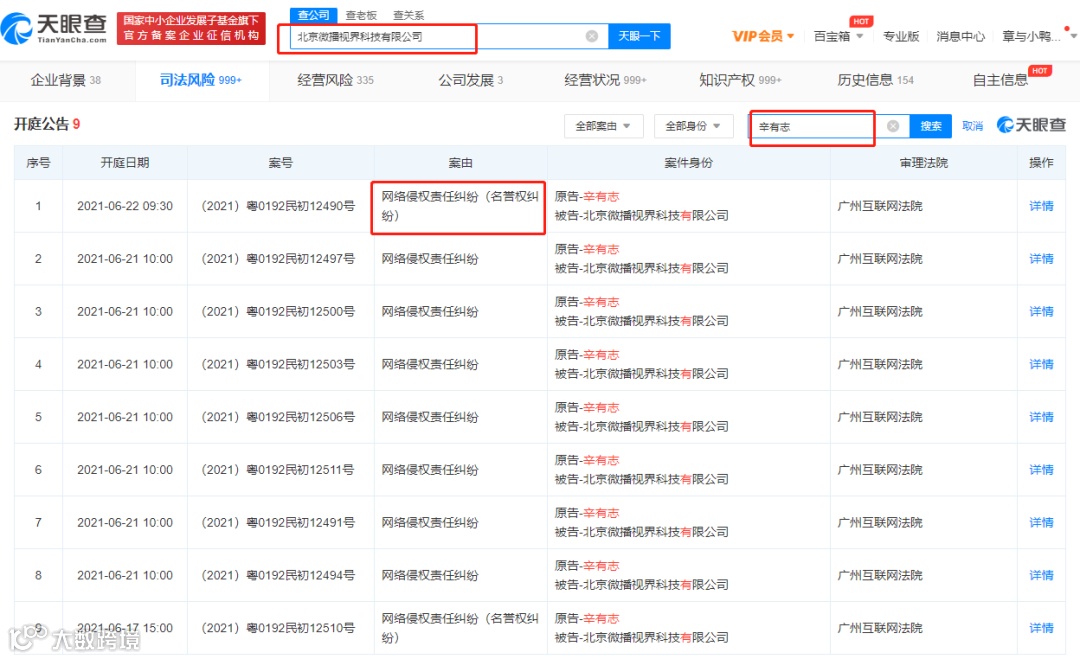
Task: Open the 经营状况 tab
Action: click(605, 80)
